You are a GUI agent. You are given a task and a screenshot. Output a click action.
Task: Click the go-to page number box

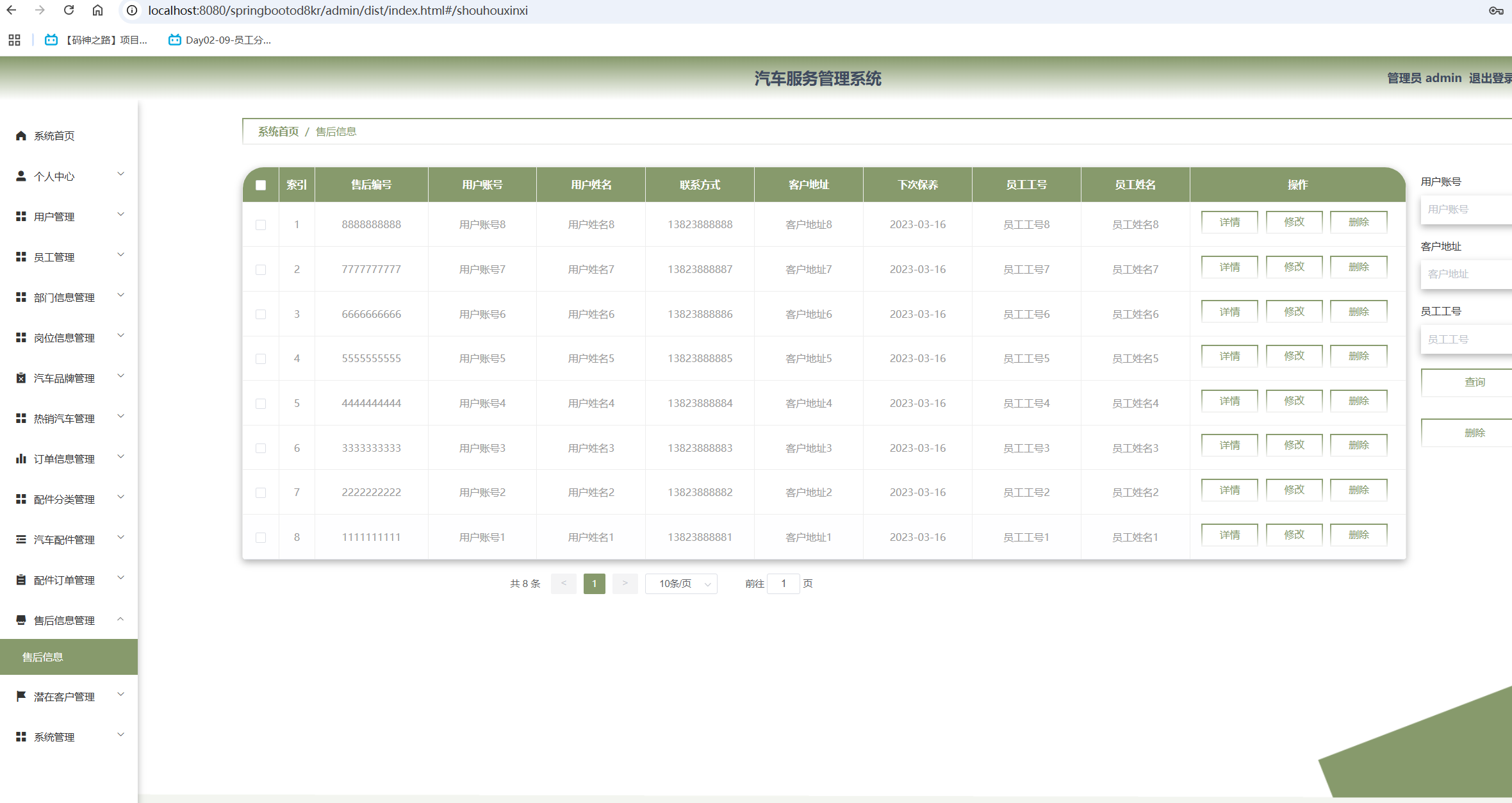(783, 584)
